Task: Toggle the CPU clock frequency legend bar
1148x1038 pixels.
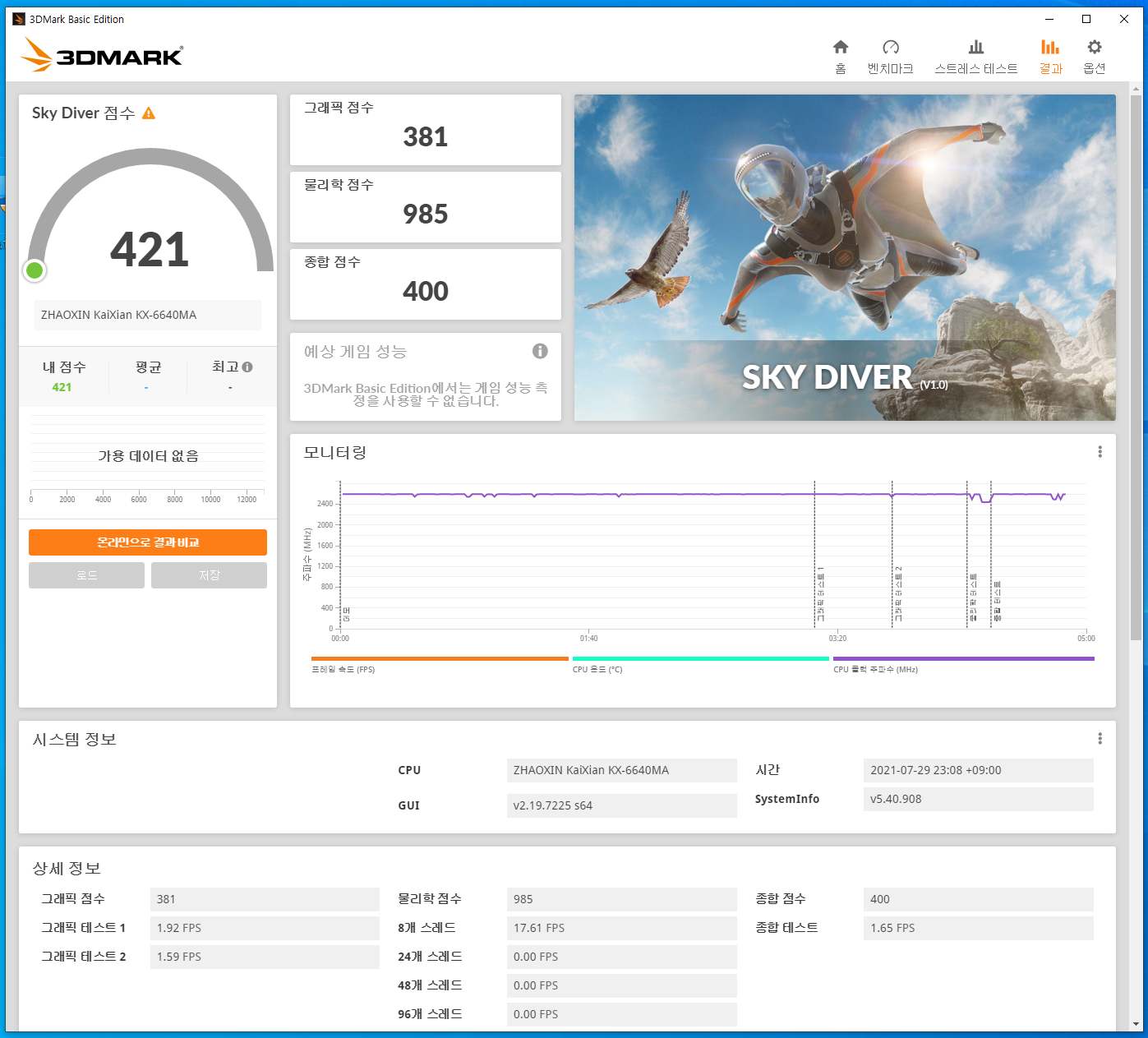Action: [963, 658]
